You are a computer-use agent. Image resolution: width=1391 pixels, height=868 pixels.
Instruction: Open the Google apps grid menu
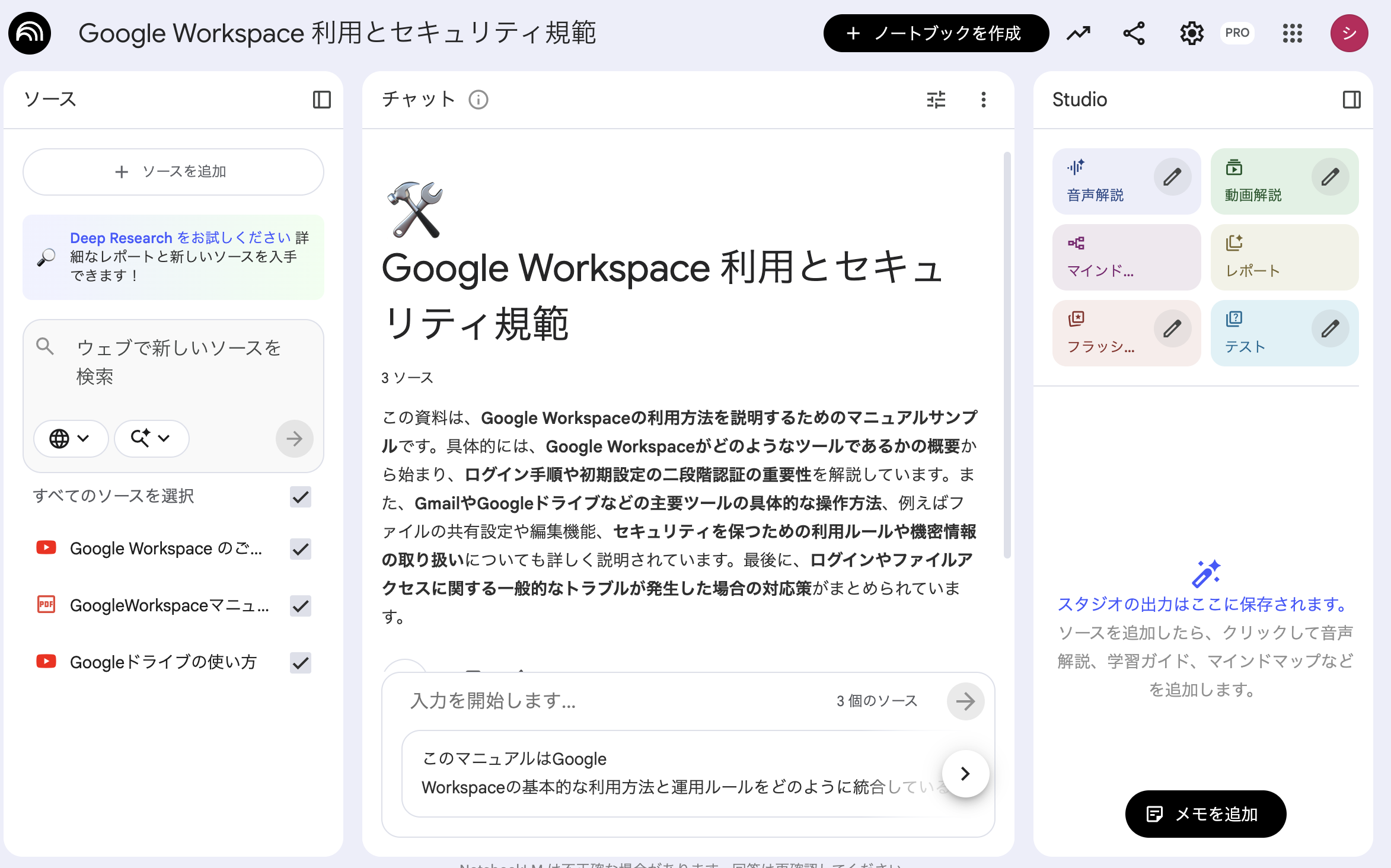click(x=1293, y=33)
